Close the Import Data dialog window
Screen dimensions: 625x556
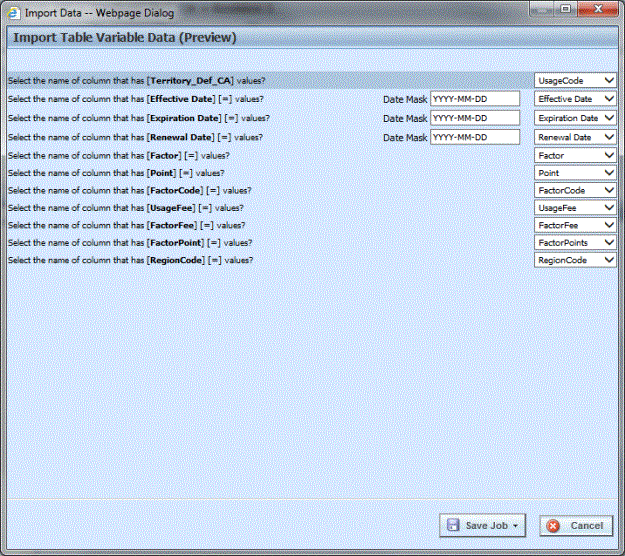tap(598, 9)
